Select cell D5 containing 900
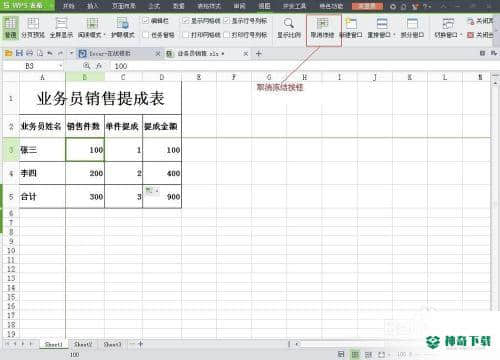The image size is (500, 360). point(162,197)
